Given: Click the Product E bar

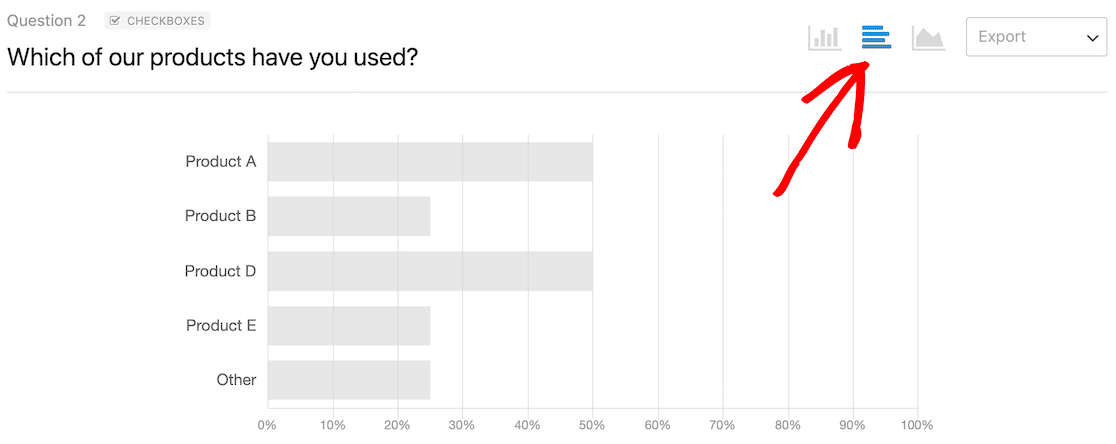Looking at the screenshot, I should (349, 326).
